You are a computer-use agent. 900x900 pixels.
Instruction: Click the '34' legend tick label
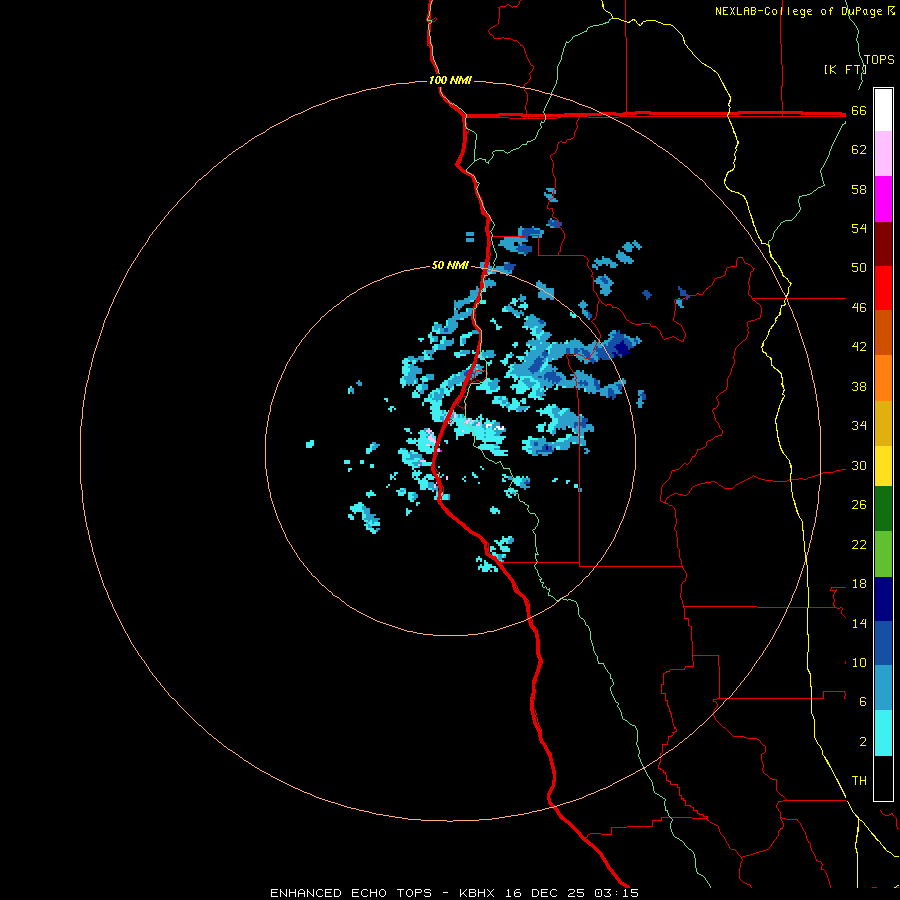859,425
